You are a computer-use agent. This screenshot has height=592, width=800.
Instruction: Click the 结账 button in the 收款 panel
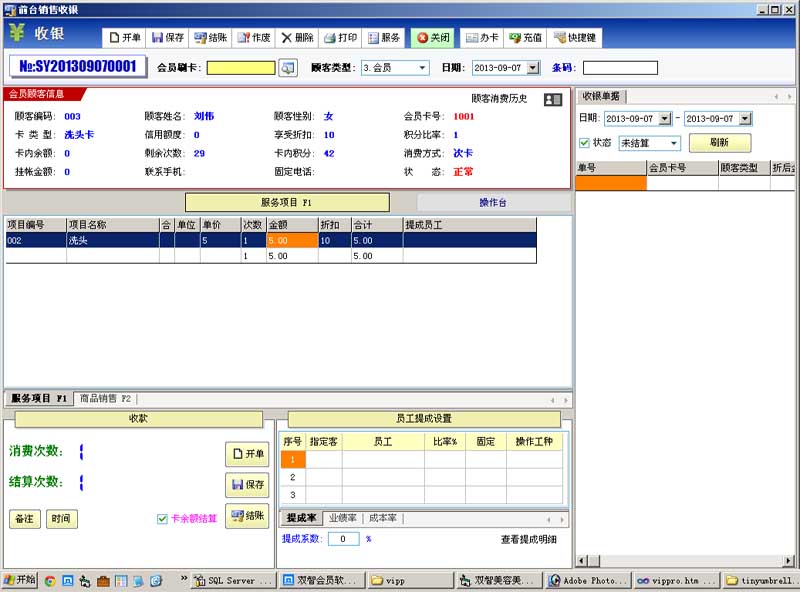[x=247, y=516]
